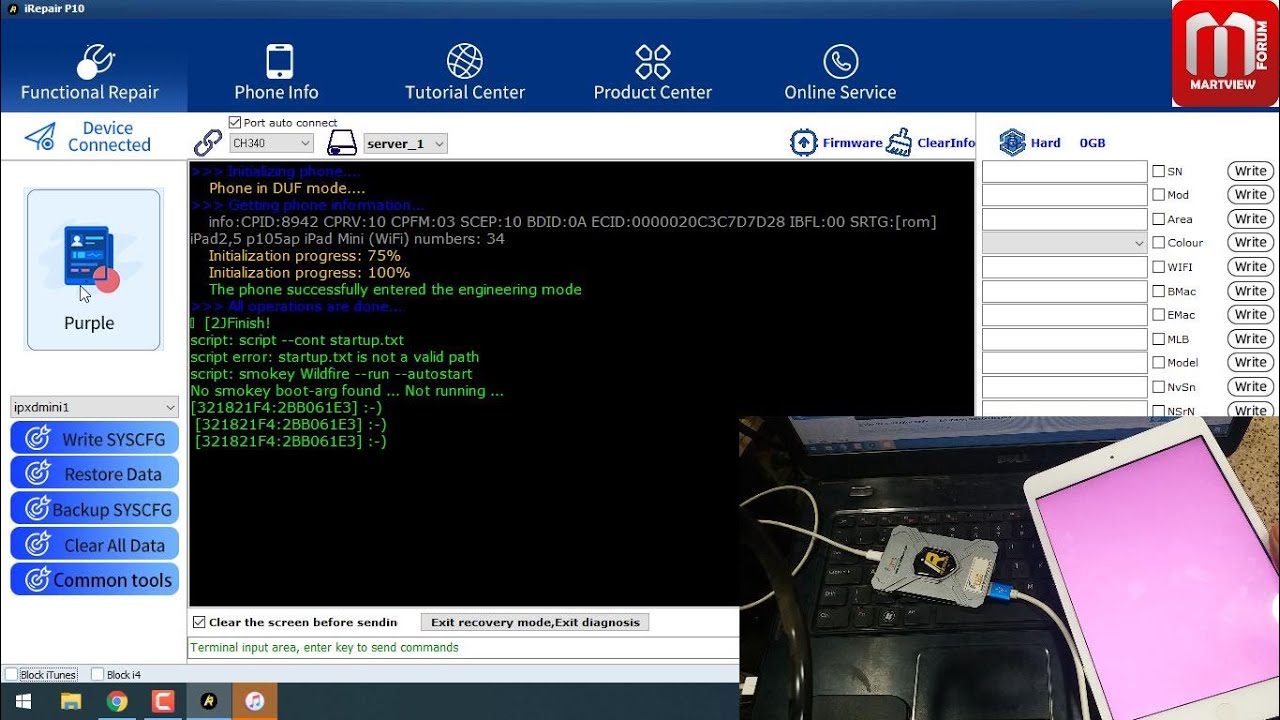Image resolution: width=1280 pixels, height=720 pixels.
Task: Click the ClearInfo broom icon
Action: 899,142
